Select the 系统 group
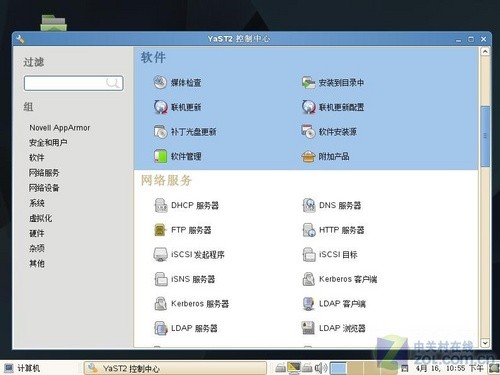Screen dimensions: 500x375 tap(37, 203)
